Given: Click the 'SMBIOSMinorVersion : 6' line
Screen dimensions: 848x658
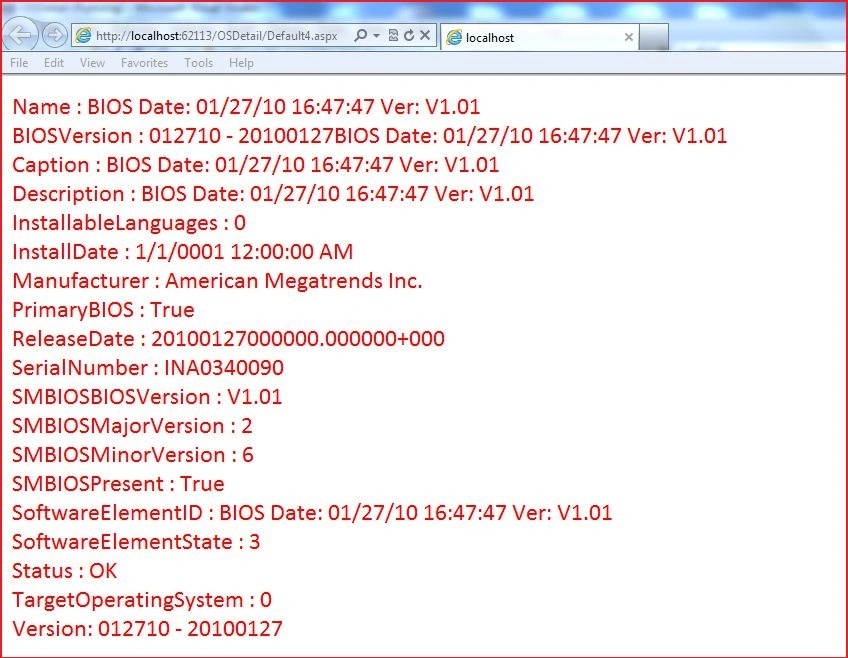Looking at the screenshot, I should (x=132, y=455).
